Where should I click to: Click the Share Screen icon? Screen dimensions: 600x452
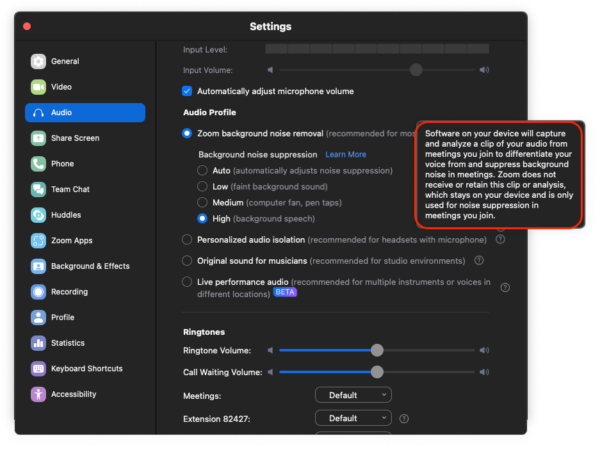pos(38,138)
